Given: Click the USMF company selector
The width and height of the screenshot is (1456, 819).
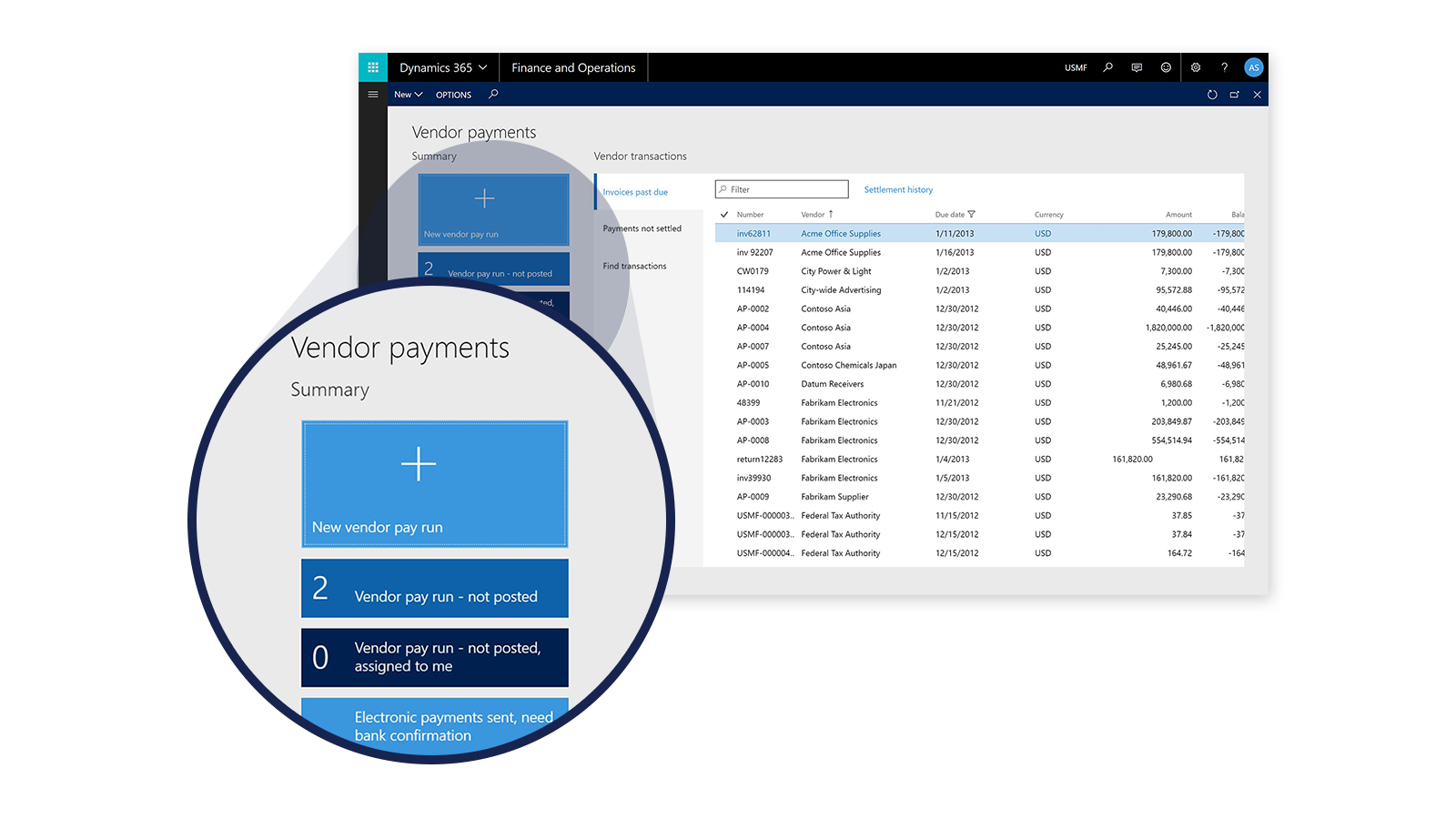Looking at the screenshot, I should point(1076,68).
